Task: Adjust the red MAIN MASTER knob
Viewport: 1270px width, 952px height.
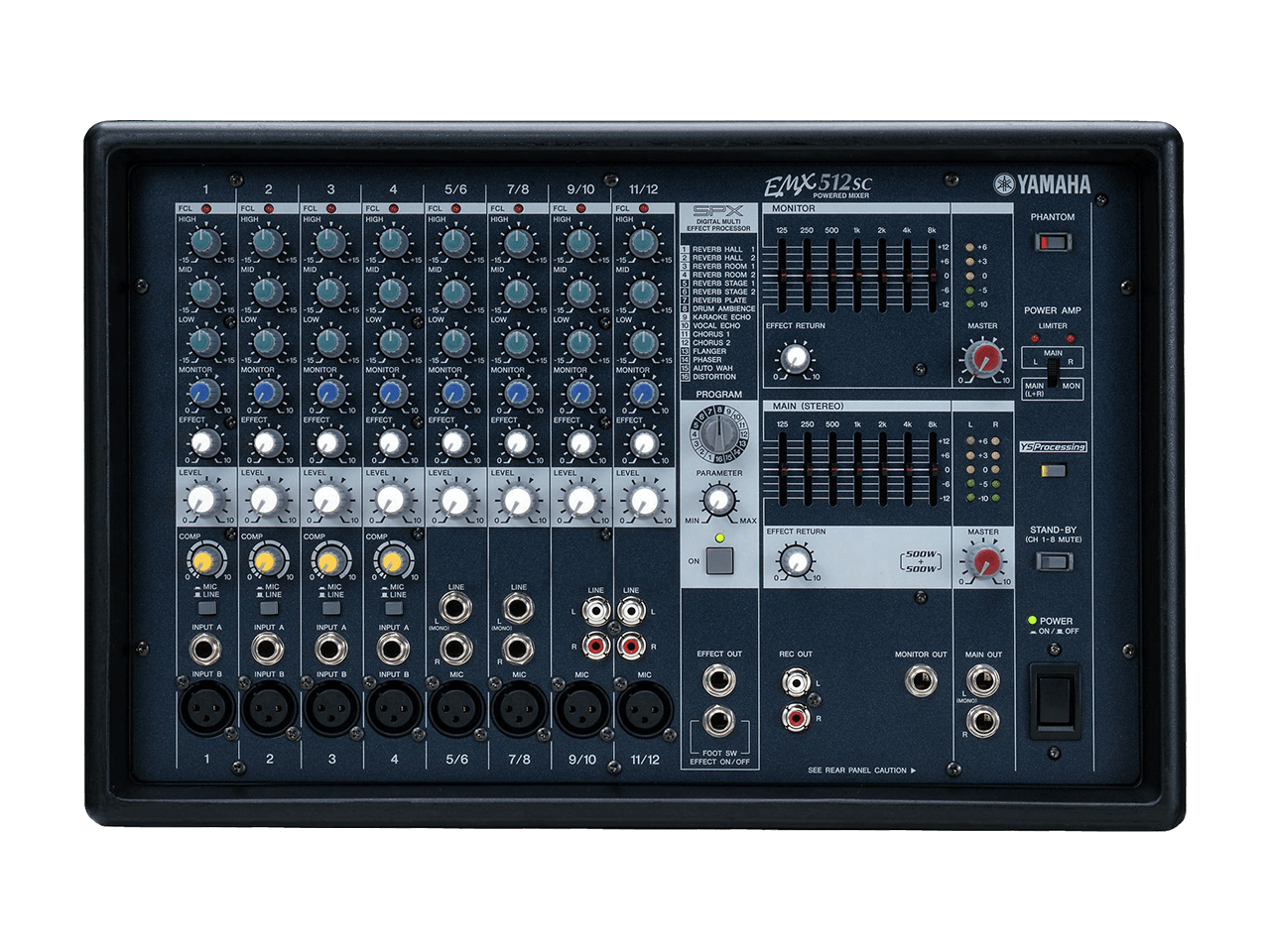Action: [984, 562]
